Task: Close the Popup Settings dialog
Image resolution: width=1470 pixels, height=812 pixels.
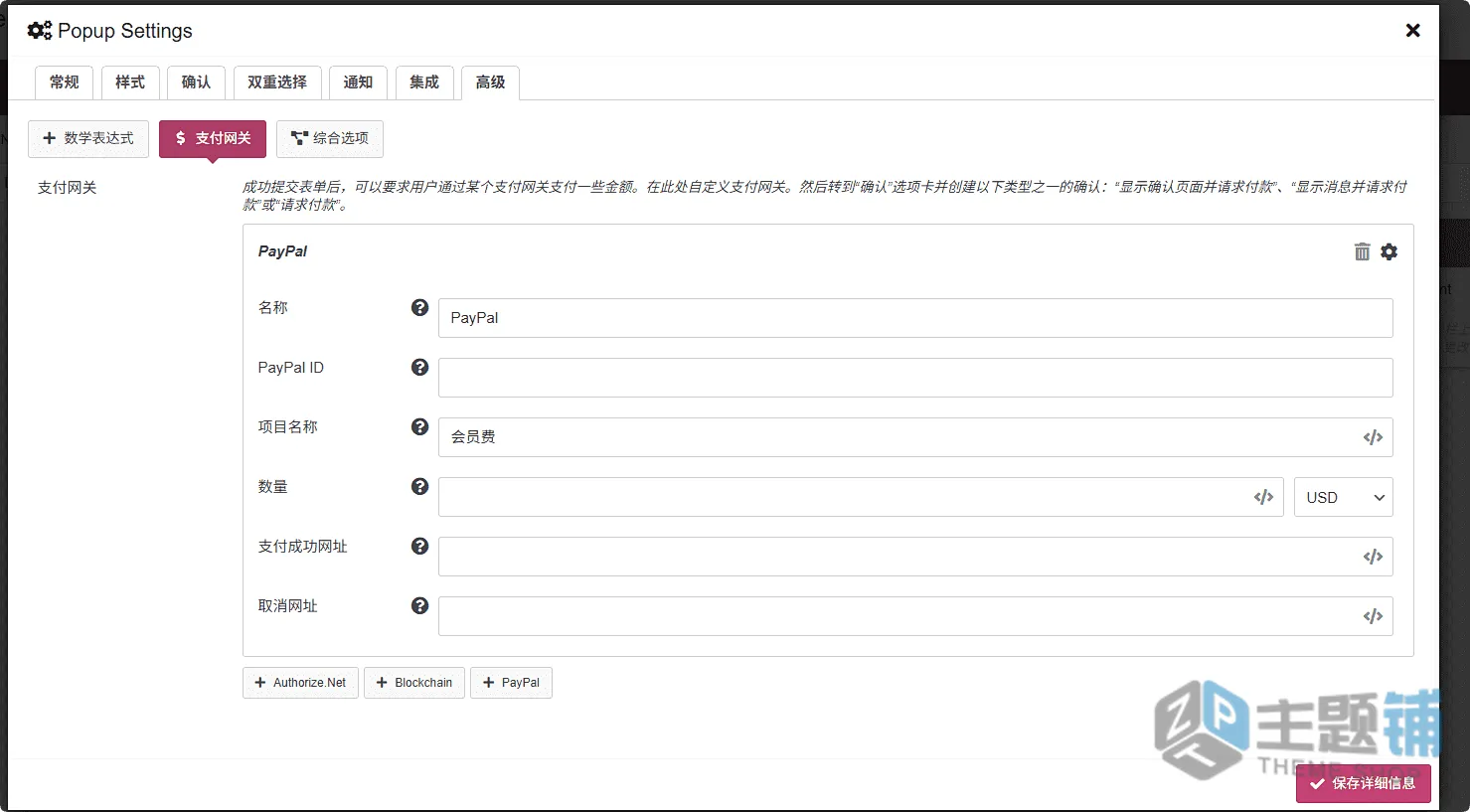Action: click(x=1412, y=31)
